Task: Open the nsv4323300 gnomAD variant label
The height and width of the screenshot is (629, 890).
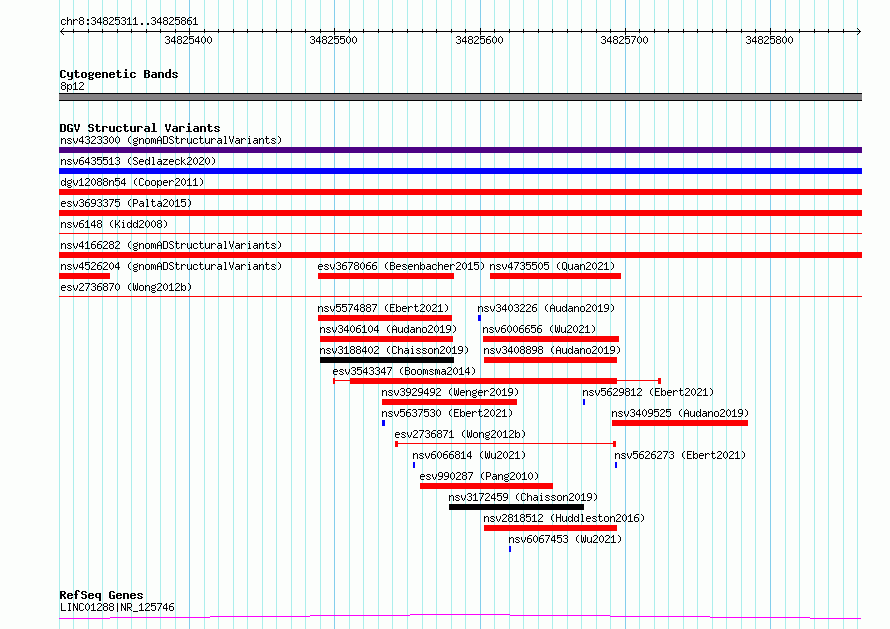Action: [x=171, y=140]
